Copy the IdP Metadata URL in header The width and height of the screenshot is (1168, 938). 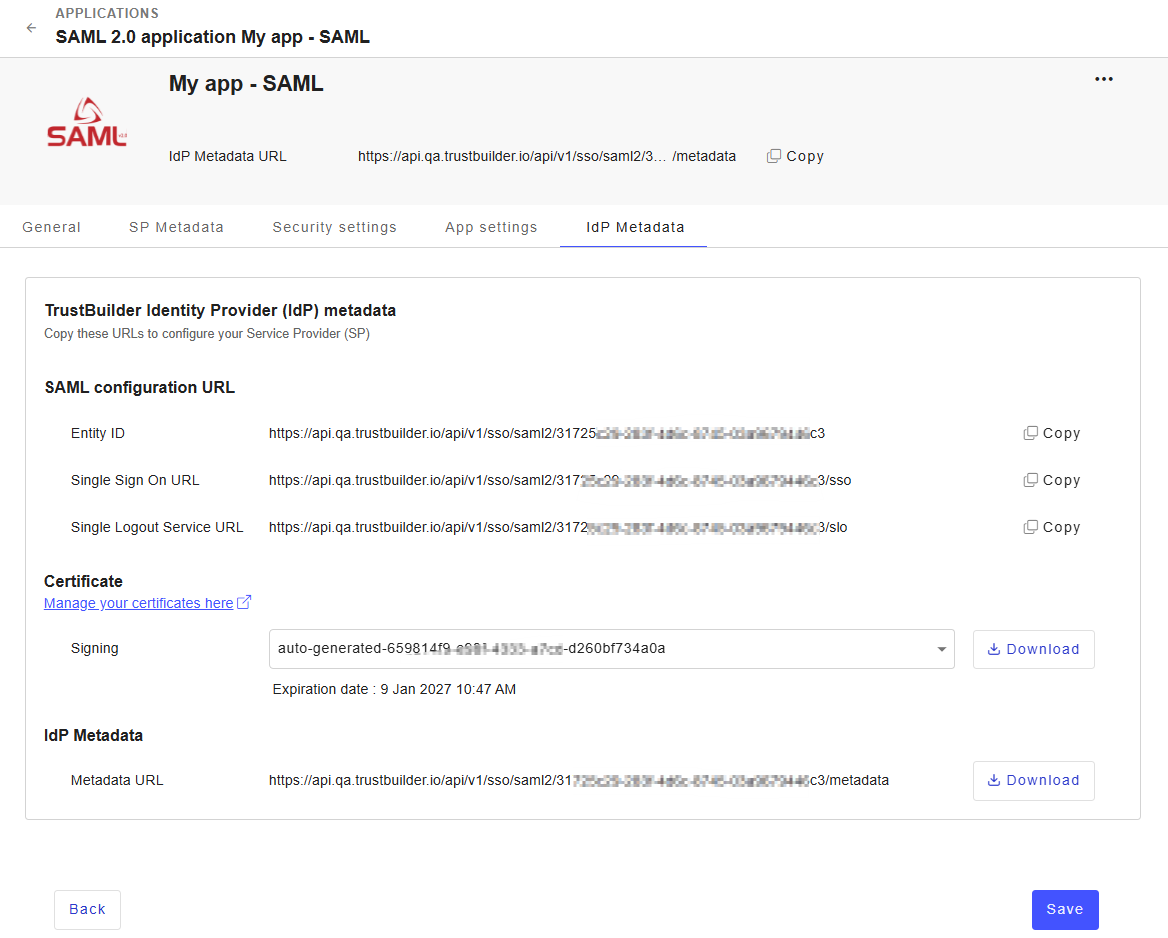coord(795,156)
